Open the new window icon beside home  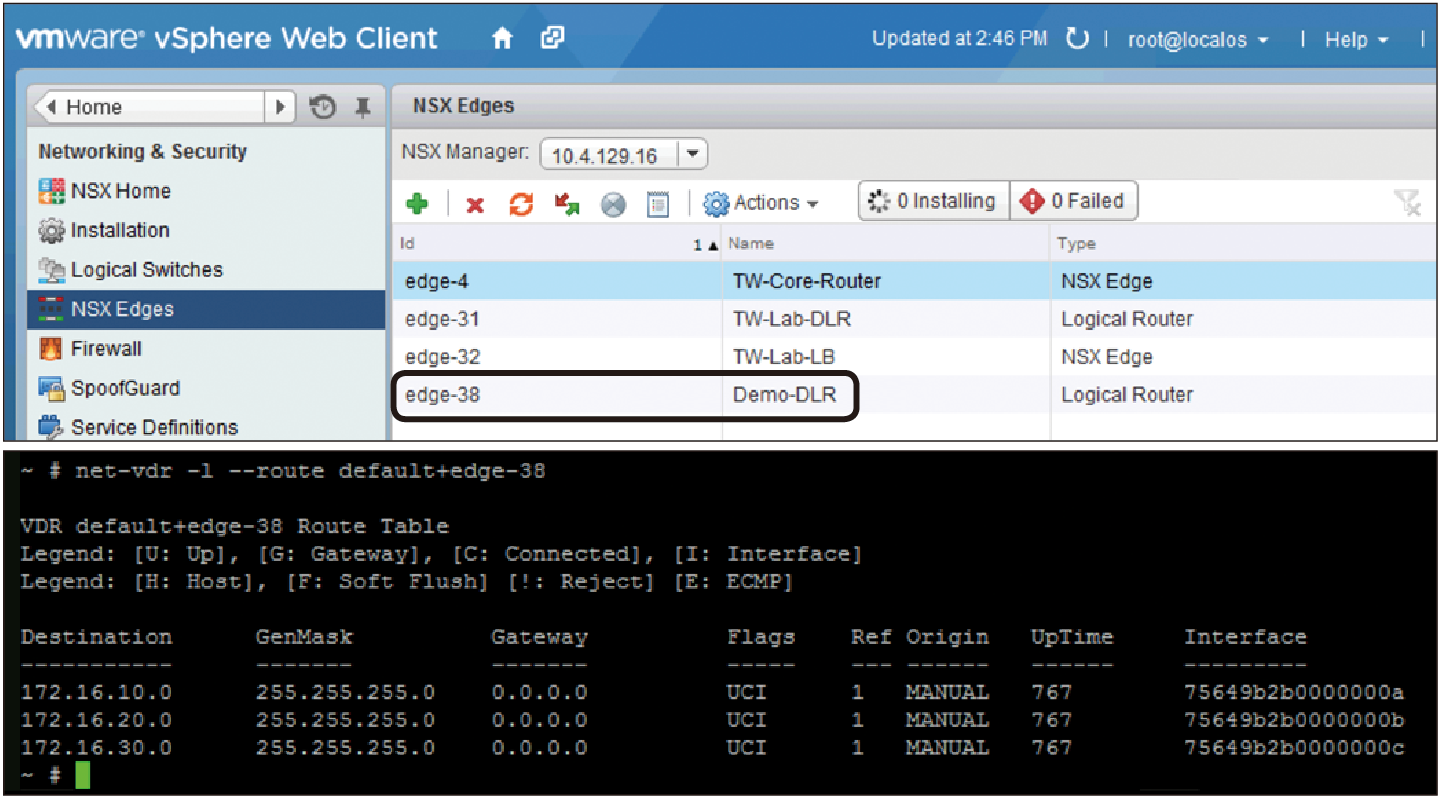(552, 38)
